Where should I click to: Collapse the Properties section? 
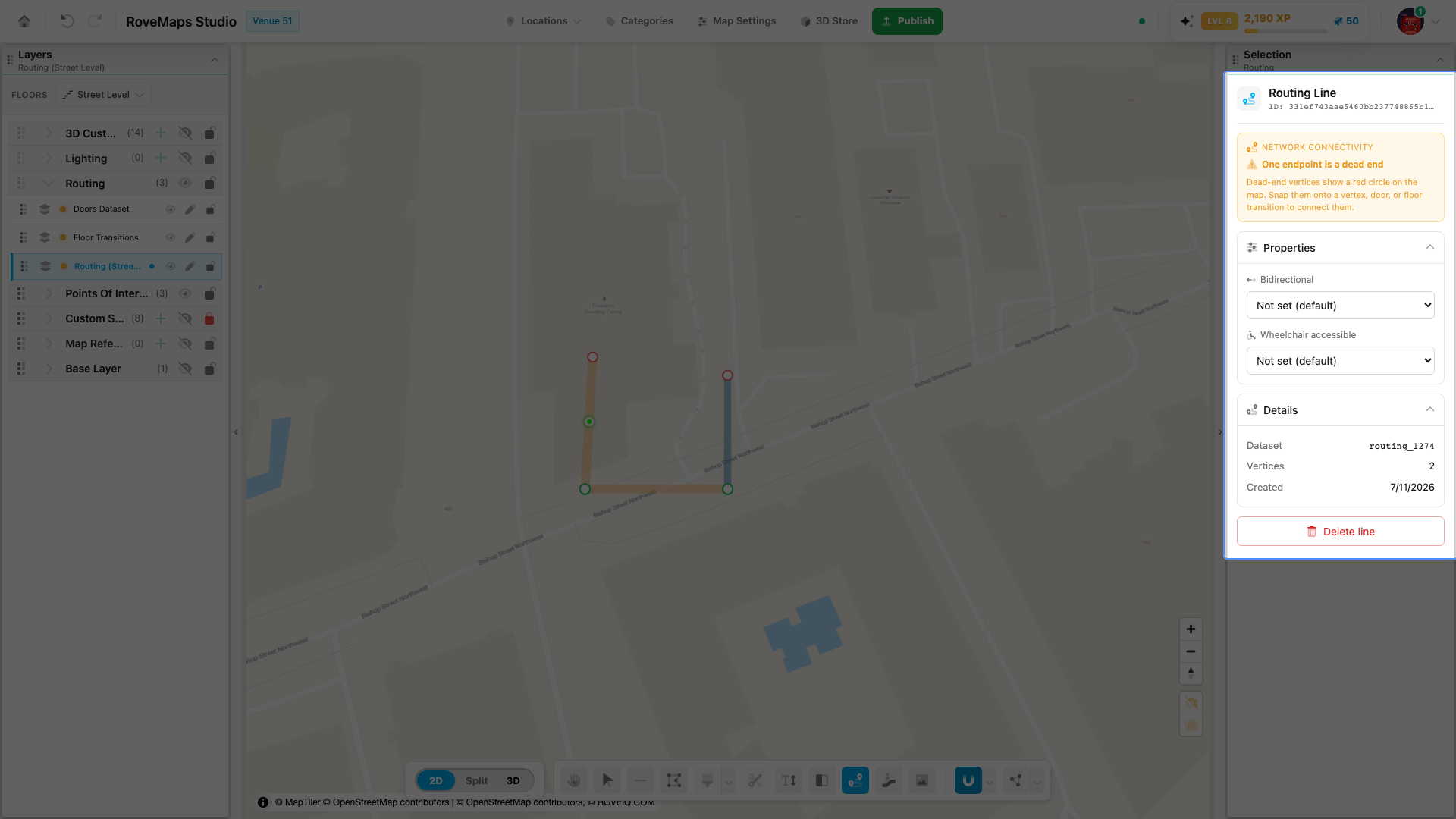[x=1429, y=247]
